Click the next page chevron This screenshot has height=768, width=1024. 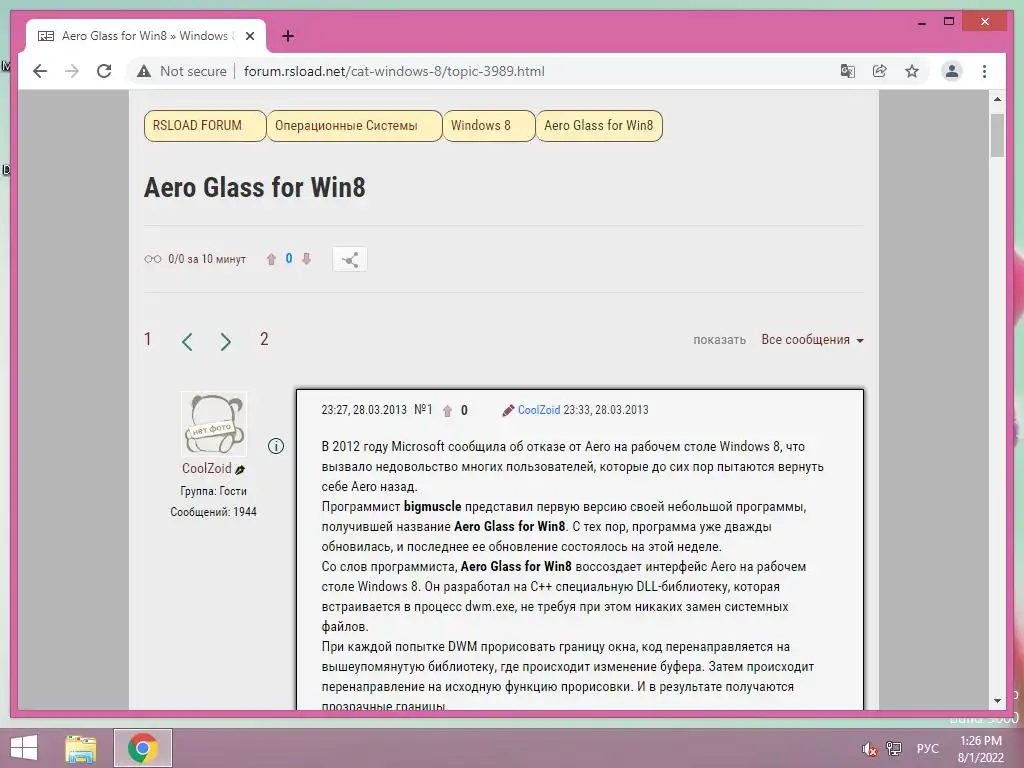225,341
